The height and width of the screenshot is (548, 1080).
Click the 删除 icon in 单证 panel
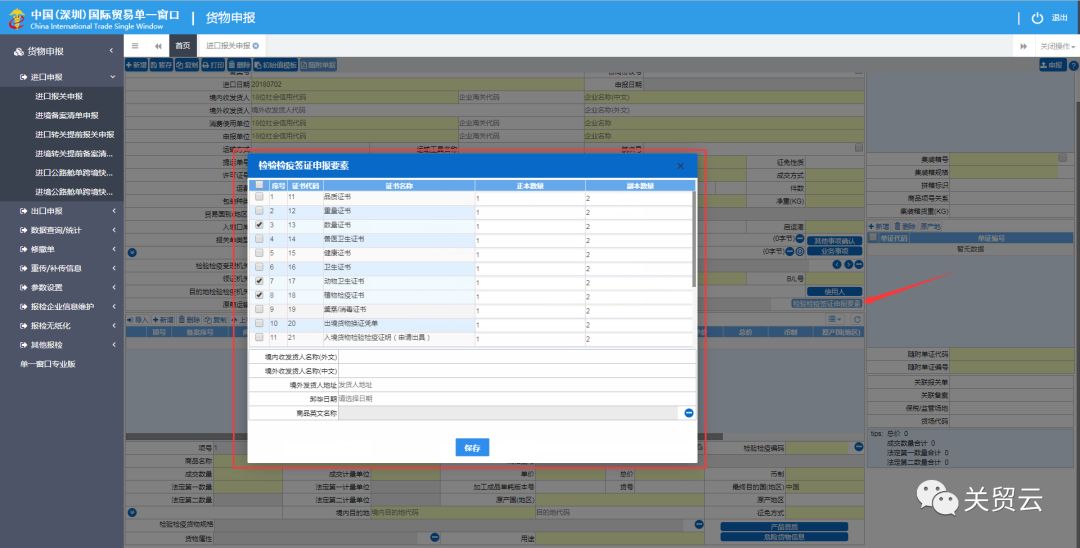(904, 226)
